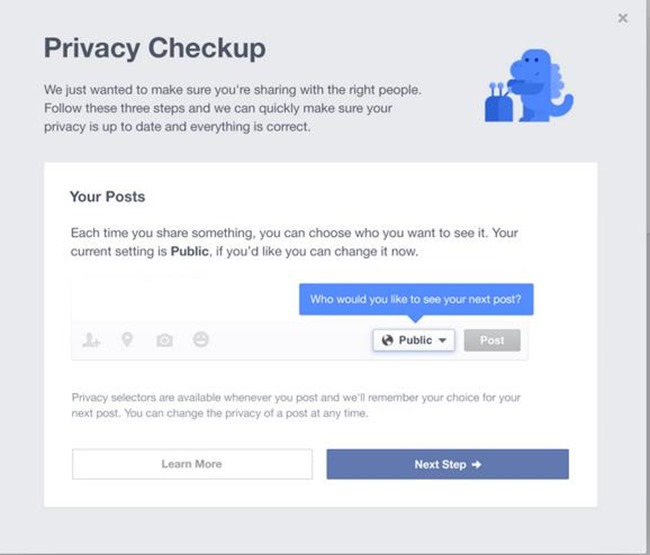Click the Privacy Checkup heading
Image resolution: width=650 pixels, height=555 pixels.
pos(153,48)
